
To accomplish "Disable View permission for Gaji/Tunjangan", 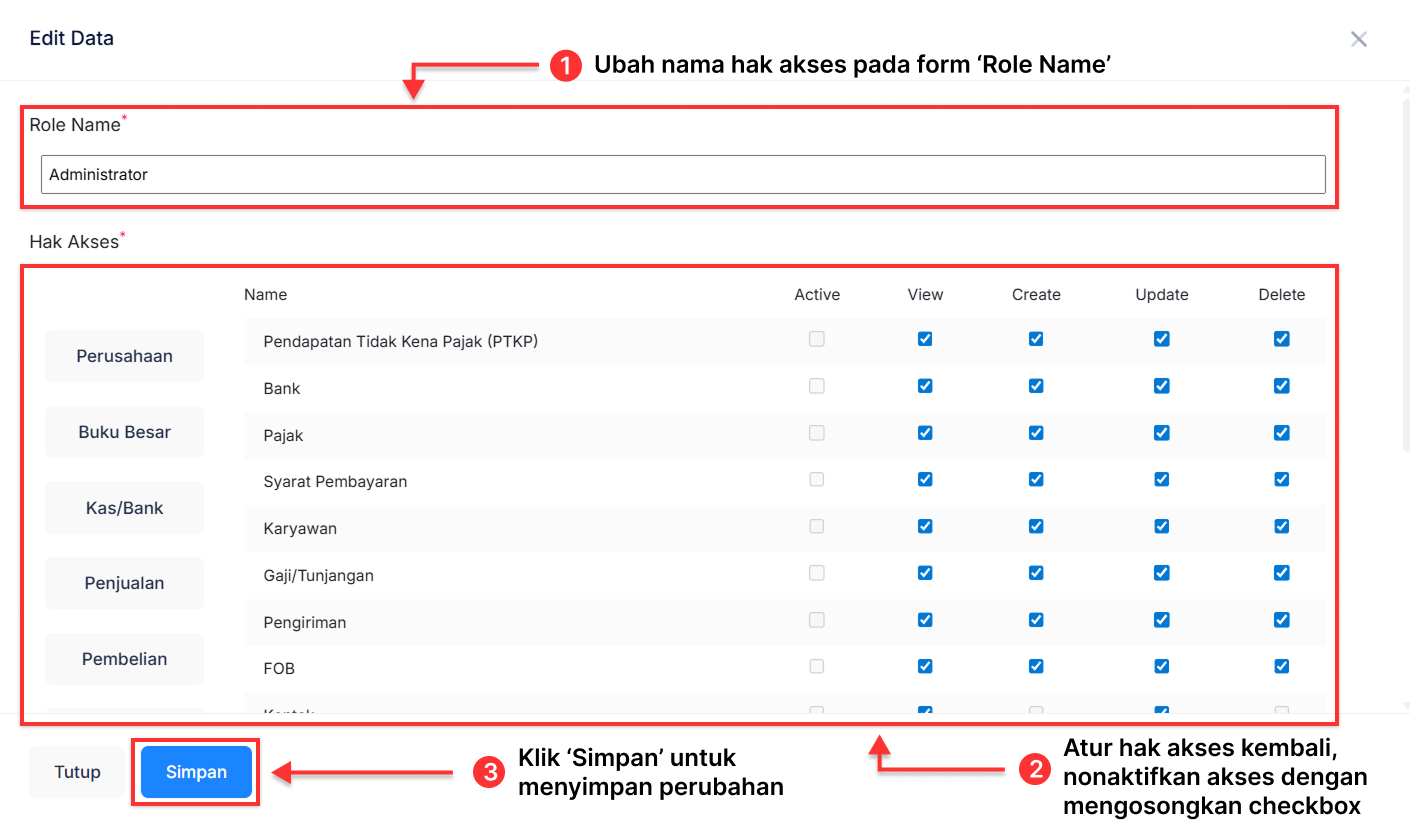I will coord(925,573).
